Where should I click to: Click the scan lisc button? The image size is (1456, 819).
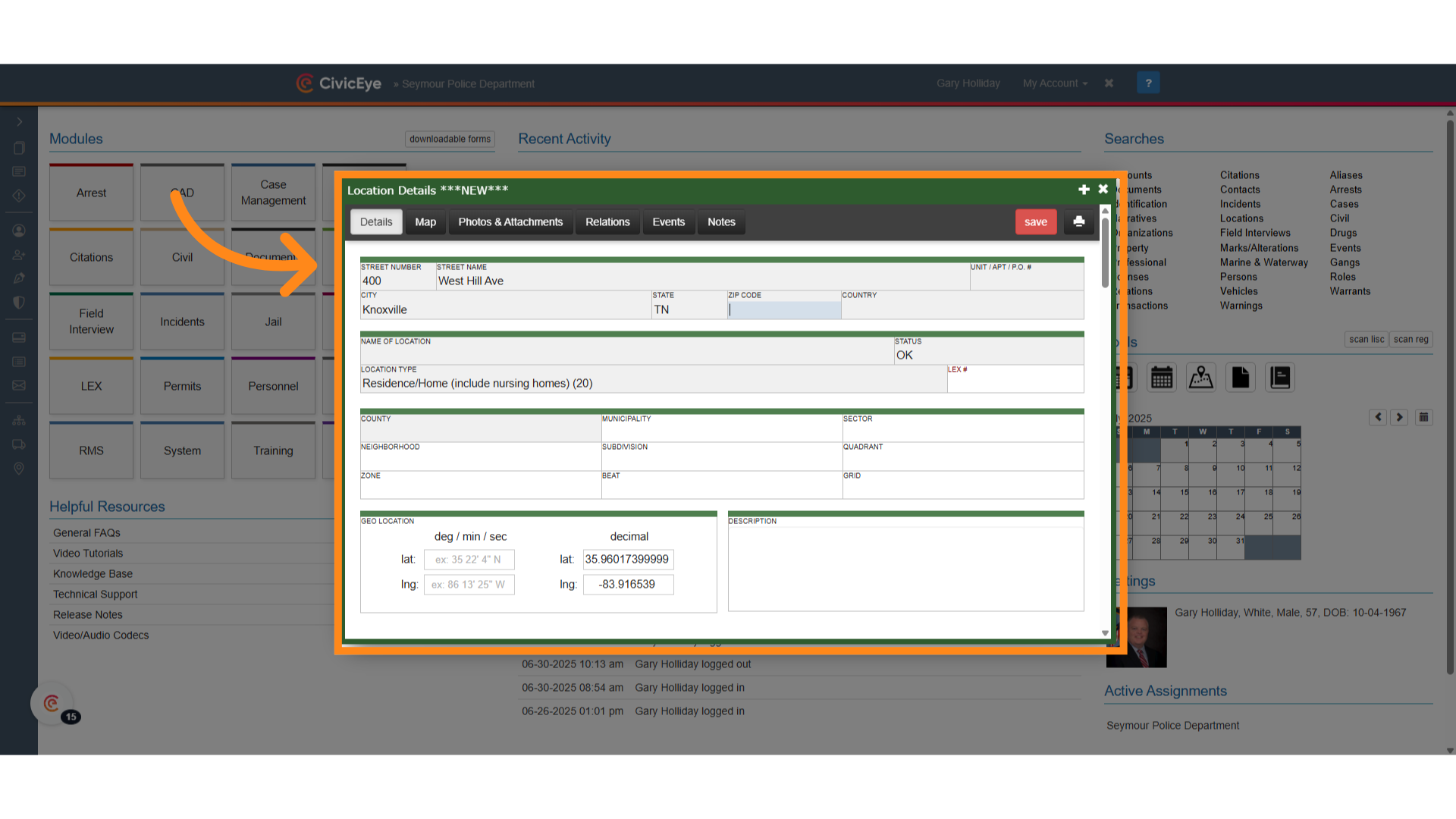(x=1367, y=339)
